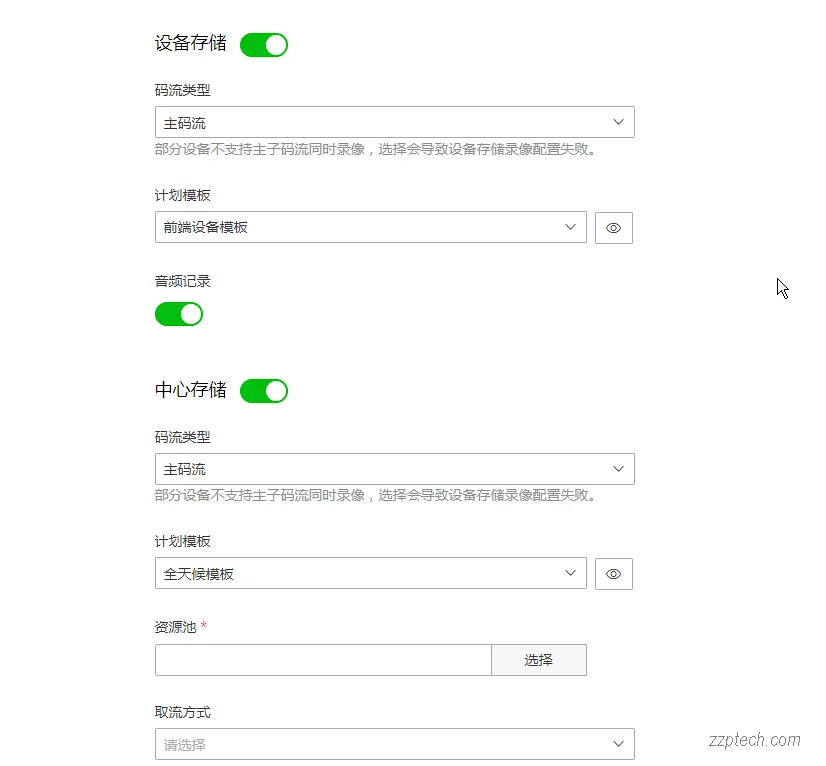The width and height of the screenshot is (826, 766).
Task: Open the 请选择 dropdown for 取流方式
Action: [395, 744]
